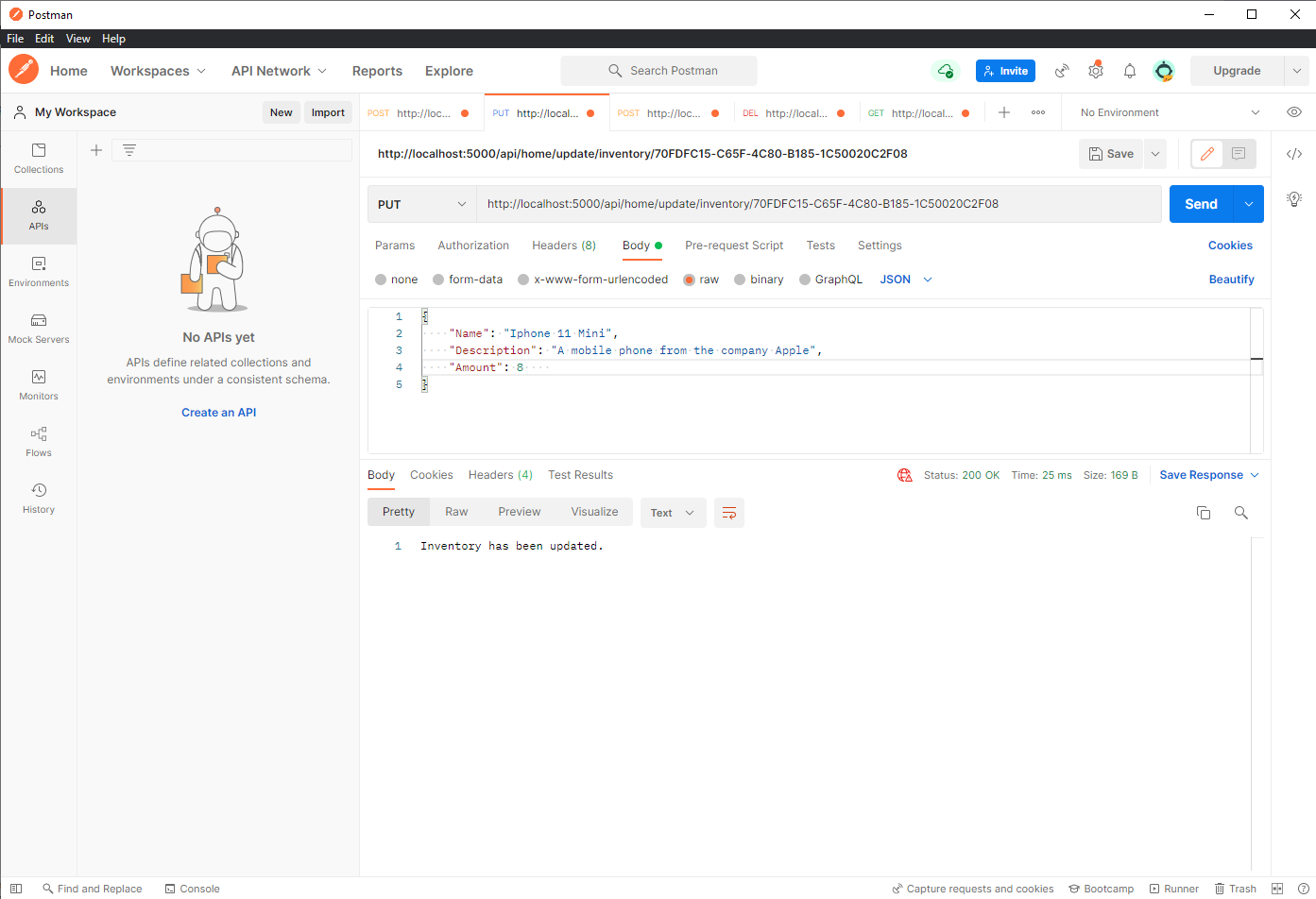The width and height of the screenshot is (1316, 899).
Task: Select the GraphQL body option
Action: (x=831, y=279)
